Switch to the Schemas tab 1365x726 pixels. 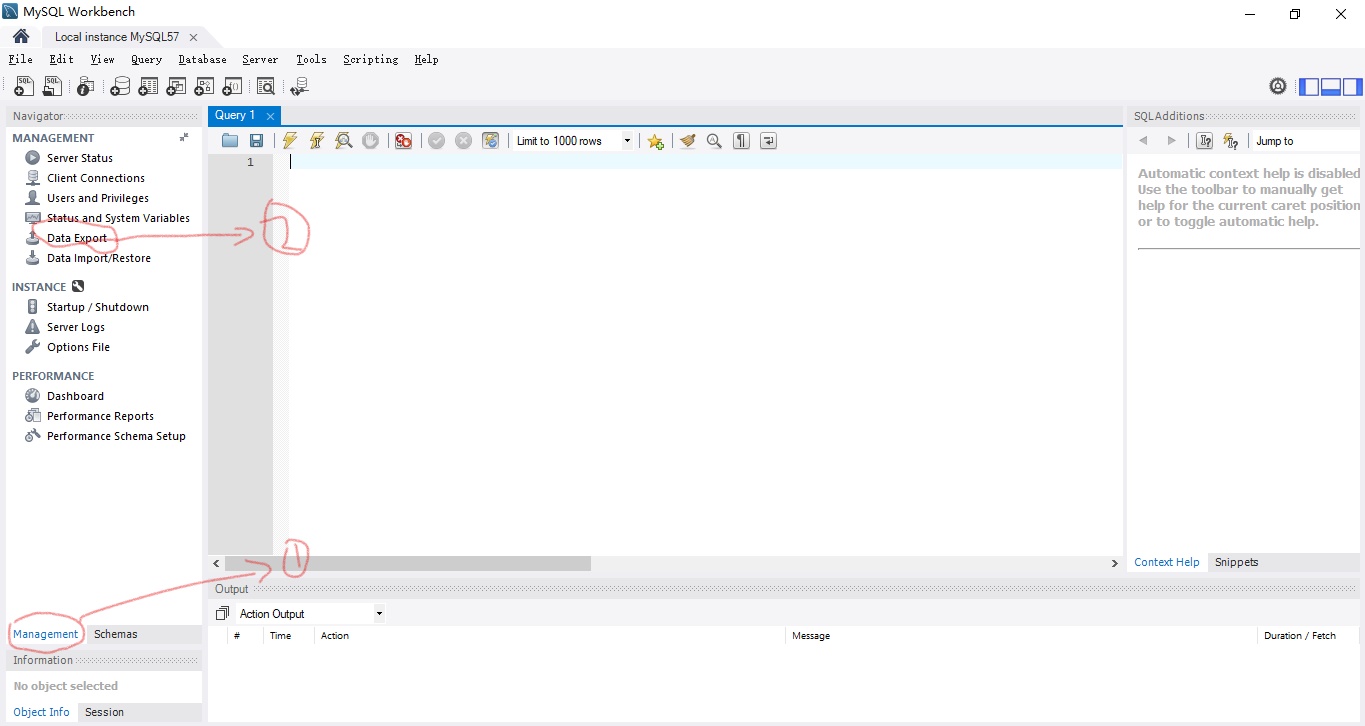116,634
